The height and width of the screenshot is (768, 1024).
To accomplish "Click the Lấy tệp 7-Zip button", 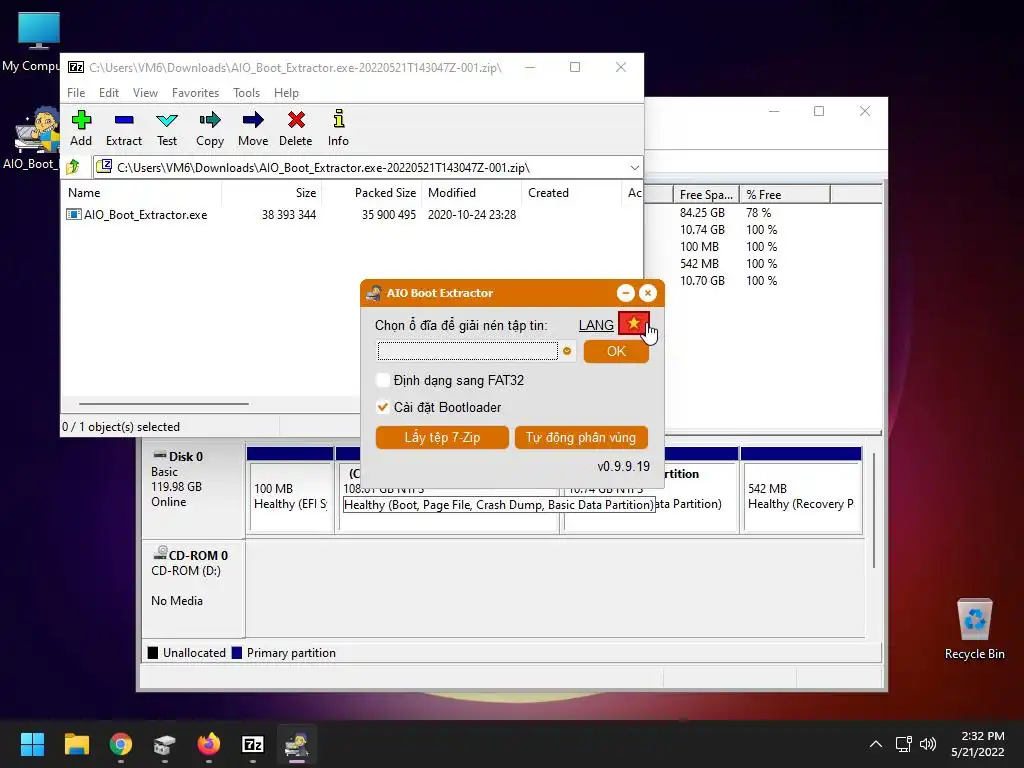I will (442, 438).
